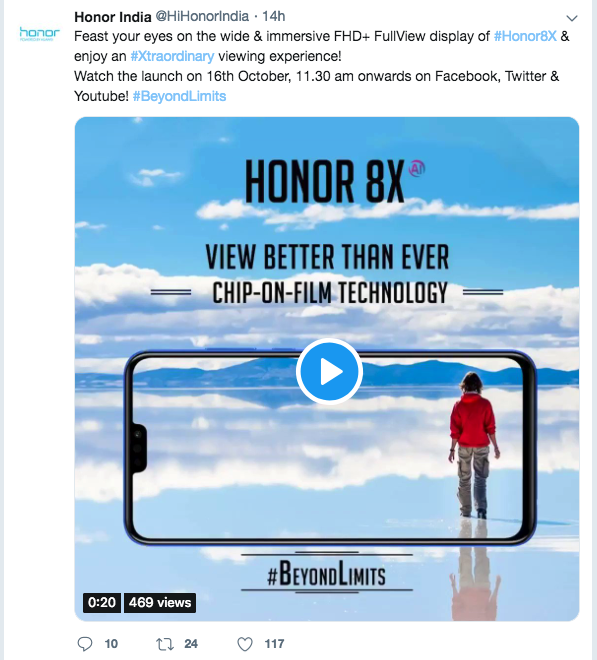Click the 469 views label
The height and width of the screenshot is (660, 597).
160,603
